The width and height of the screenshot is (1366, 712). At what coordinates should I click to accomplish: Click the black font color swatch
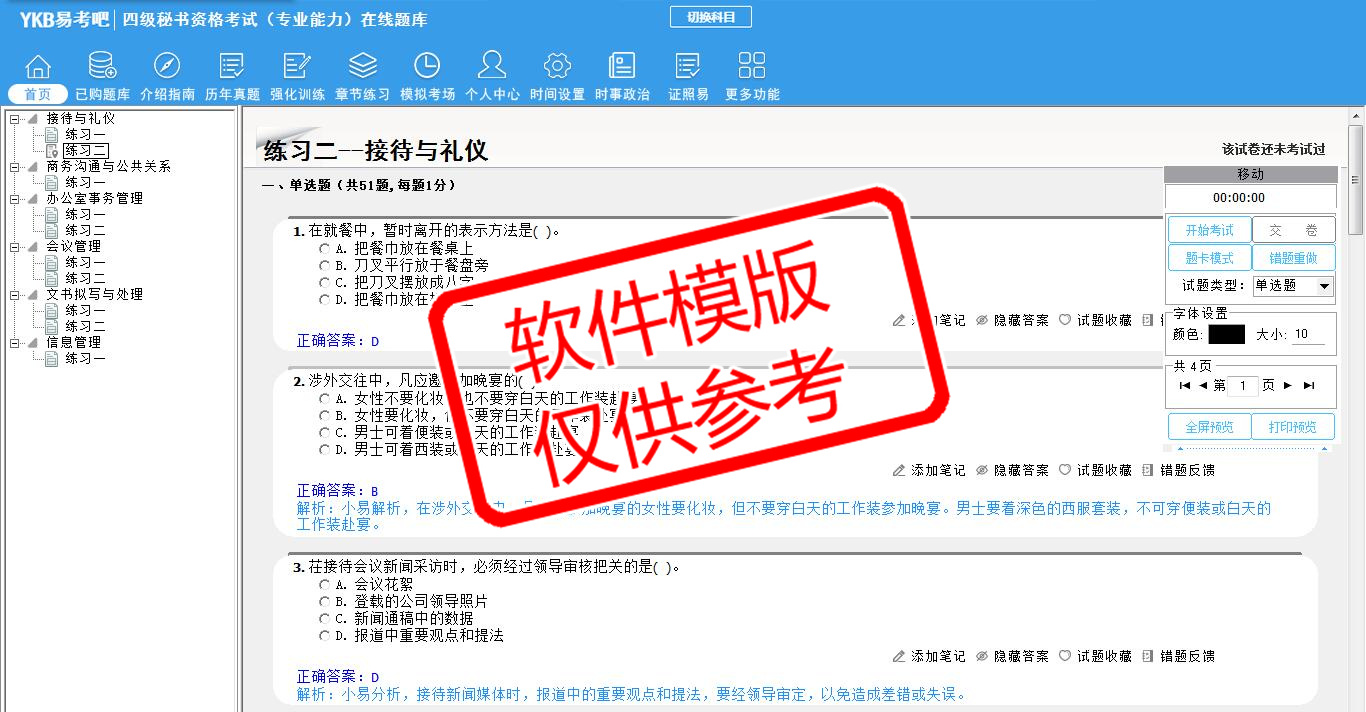click(x=1226, y=335)
